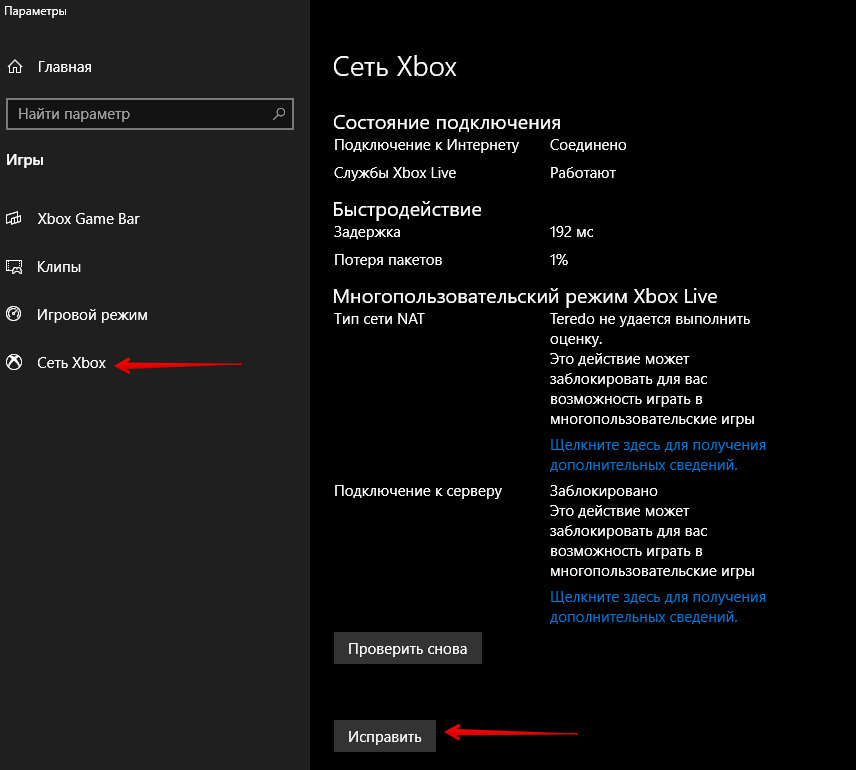Click the Сеть Xbox page heading
Viewport: 856px width, 770px height.
pos(395,67)
